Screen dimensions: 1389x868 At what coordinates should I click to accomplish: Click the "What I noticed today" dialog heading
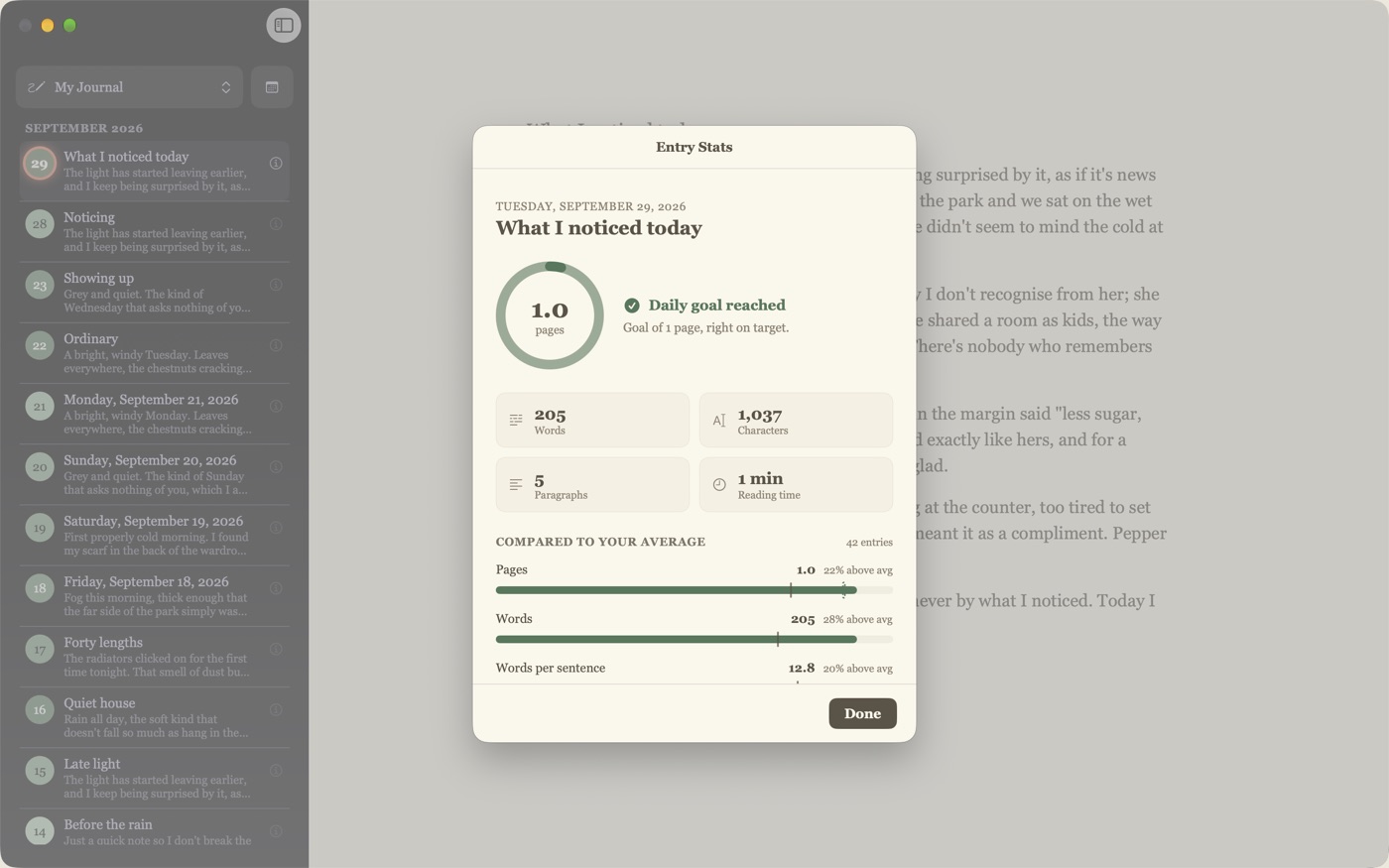pos(599,228)
